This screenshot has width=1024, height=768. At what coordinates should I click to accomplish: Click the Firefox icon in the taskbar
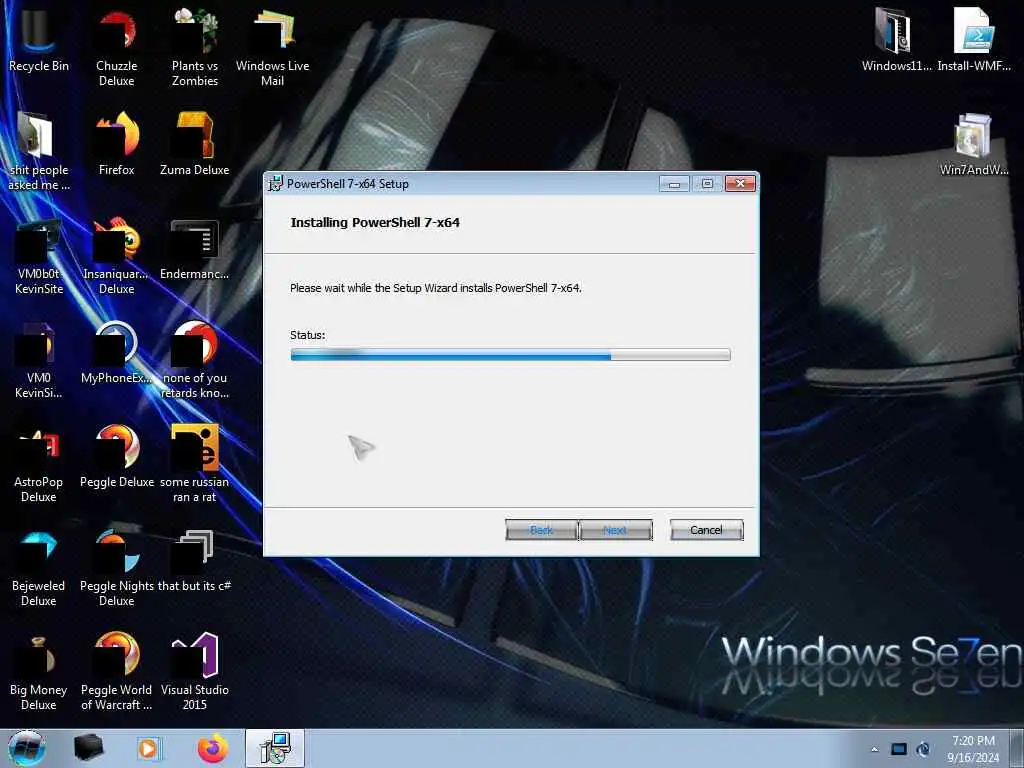pyautogui.click(x=213, y=748)
